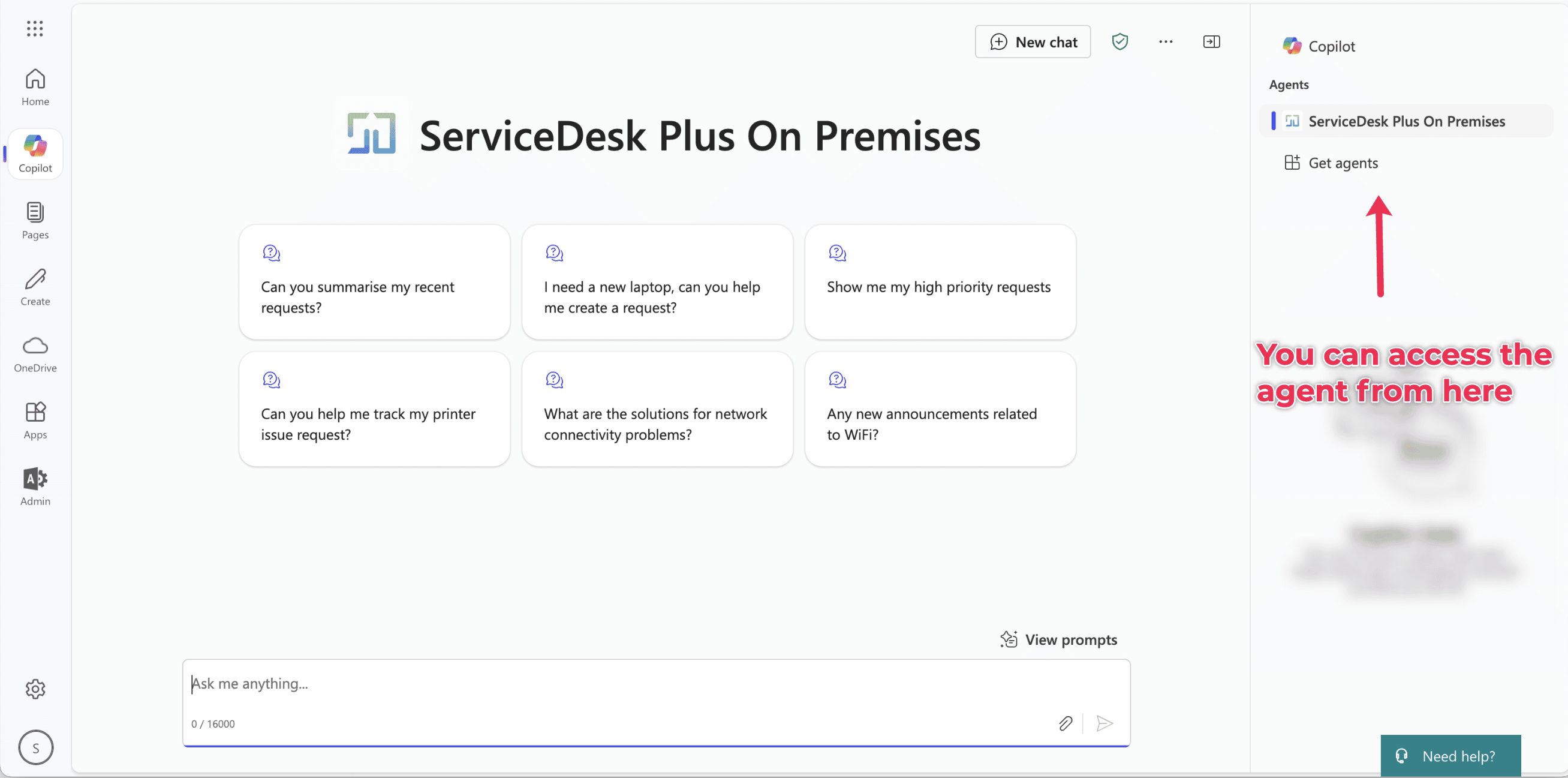
Task: Click the send message arrow icon
Action: point(1104,723)
